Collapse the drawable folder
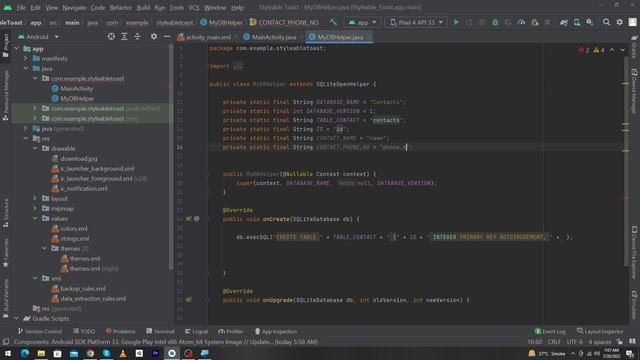The width and height of the screenshot is (640, 360). [x=36, y=149]
